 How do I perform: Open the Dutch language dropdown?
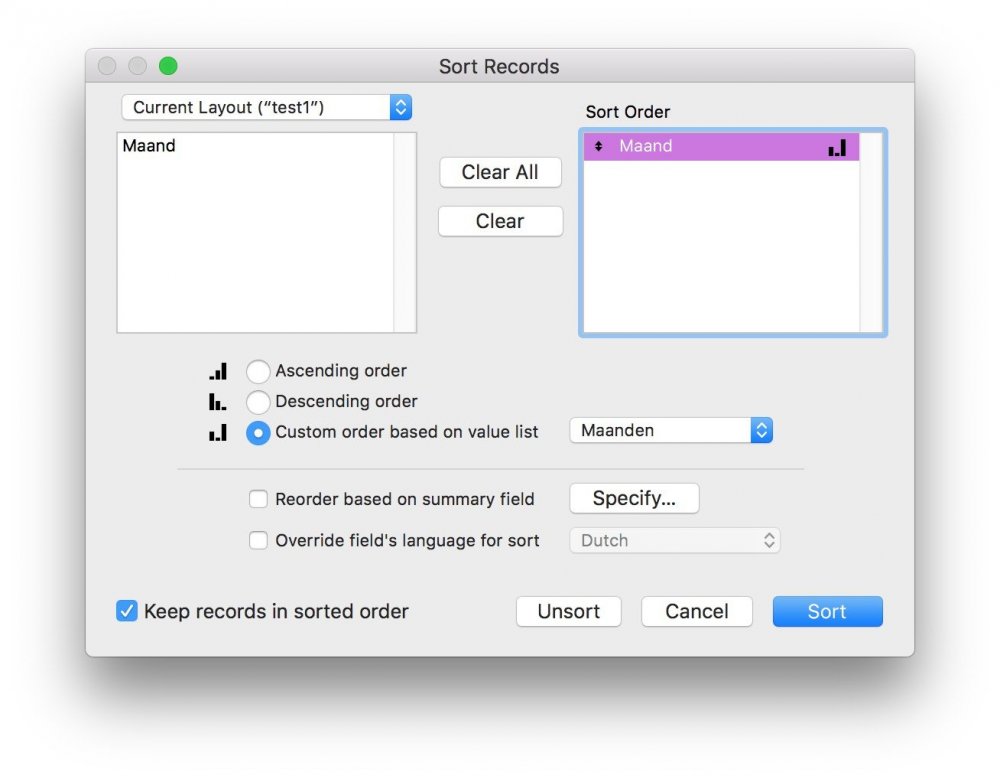(x=674, y=540)
